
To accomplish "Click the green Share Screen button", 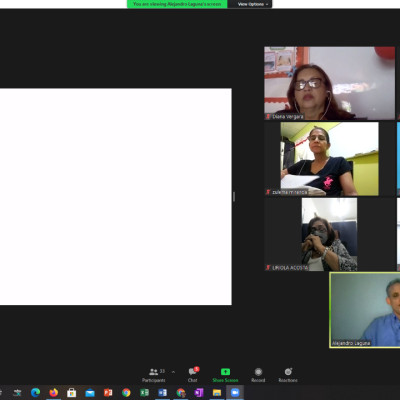I will coord(225,375).
